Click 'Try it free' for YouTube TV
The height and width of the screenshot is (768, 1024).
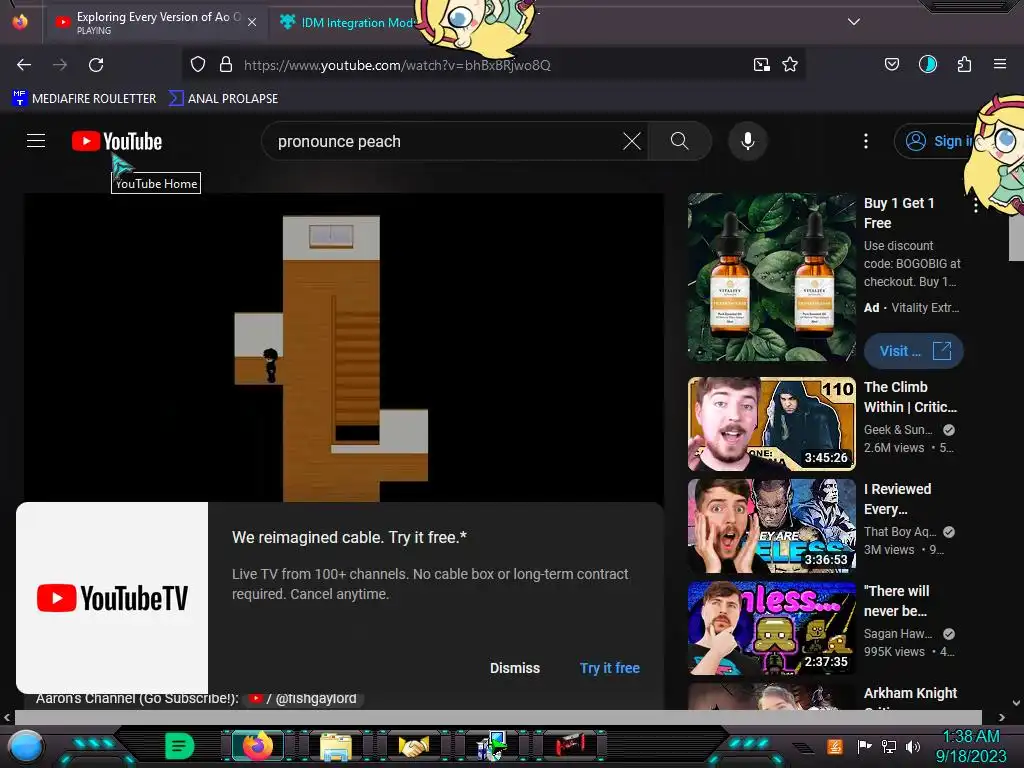[609, 668]
